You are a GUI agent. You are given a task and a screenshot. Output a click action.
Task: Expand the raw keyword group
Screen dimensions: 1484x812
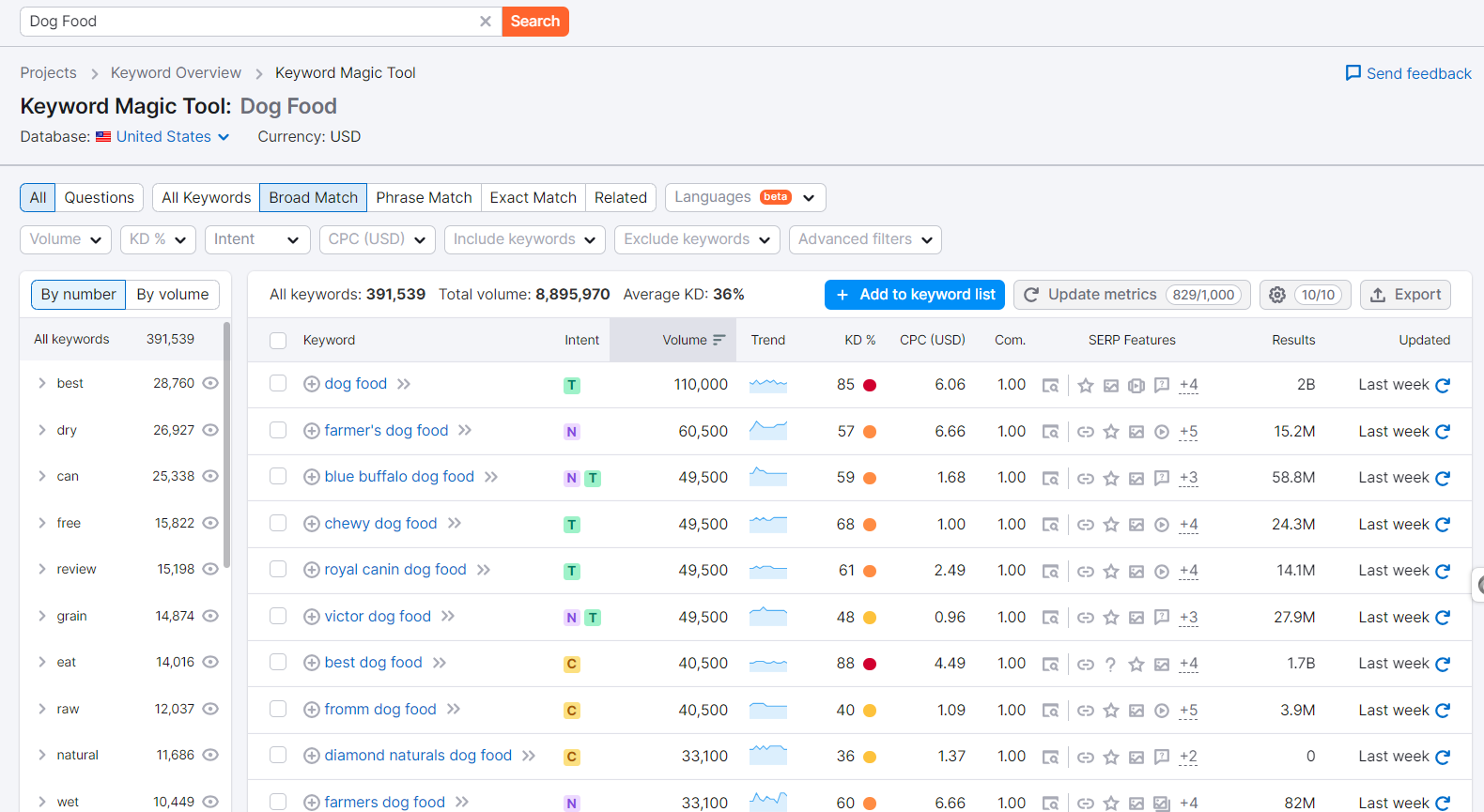point(42,709)
